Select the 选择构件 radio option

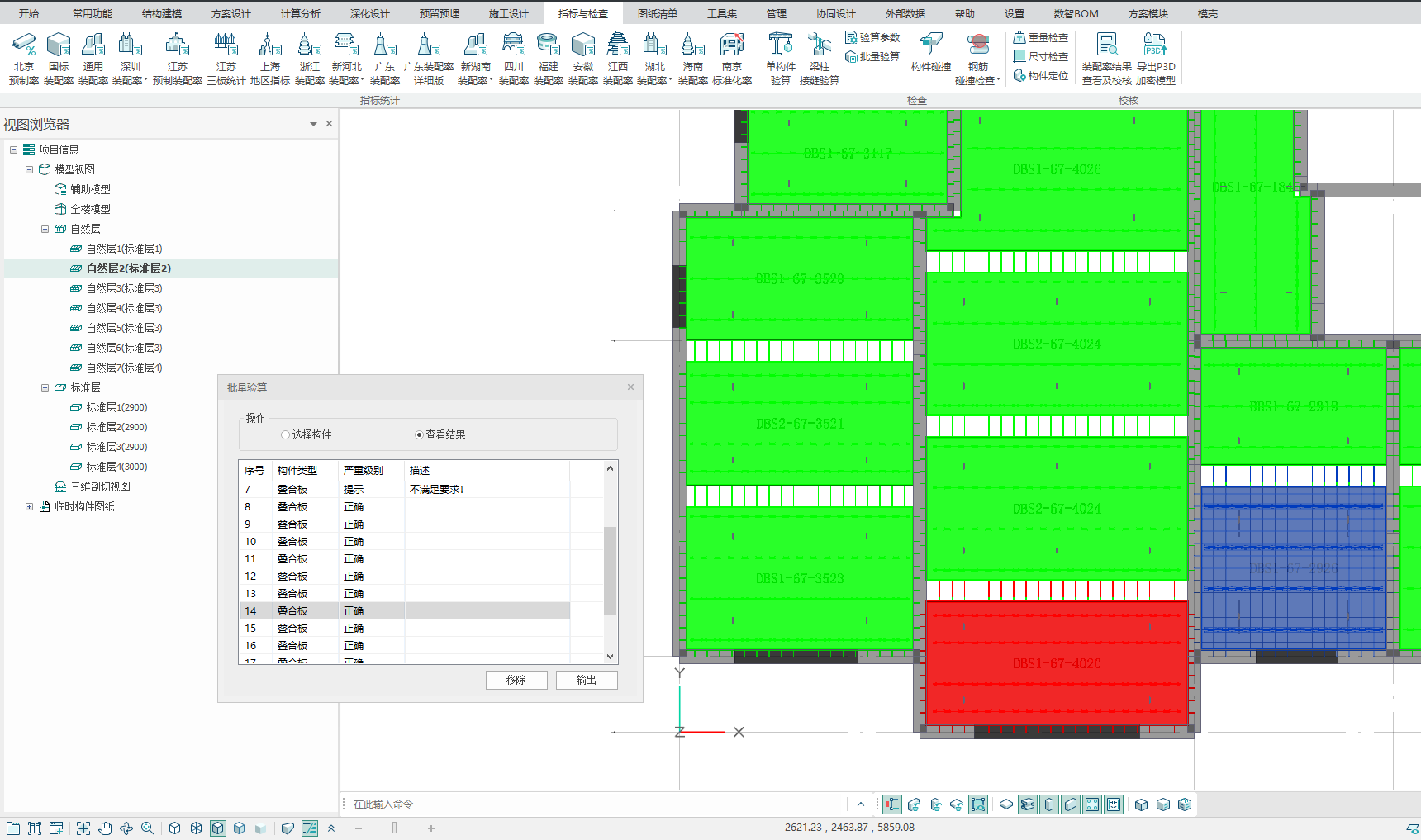point(286,434)
